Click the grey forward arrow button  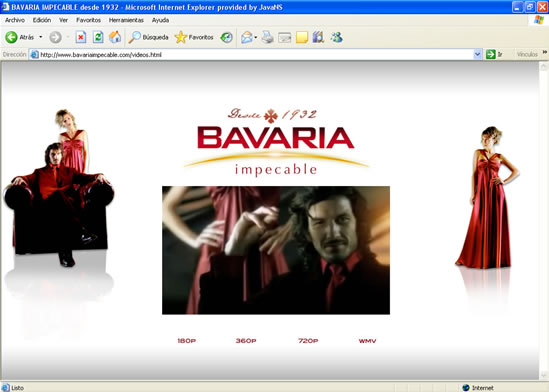click(55, 37)
